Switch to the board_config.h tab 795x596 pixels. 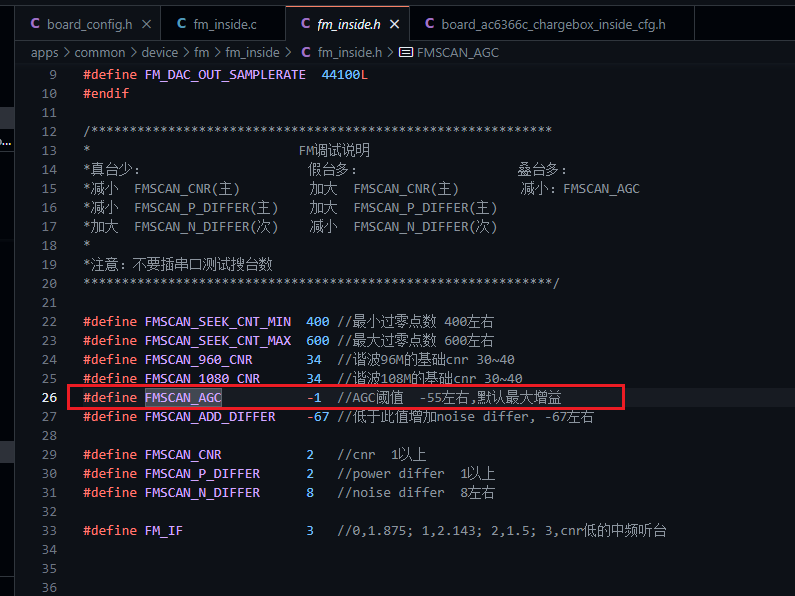tap(88, 24)
